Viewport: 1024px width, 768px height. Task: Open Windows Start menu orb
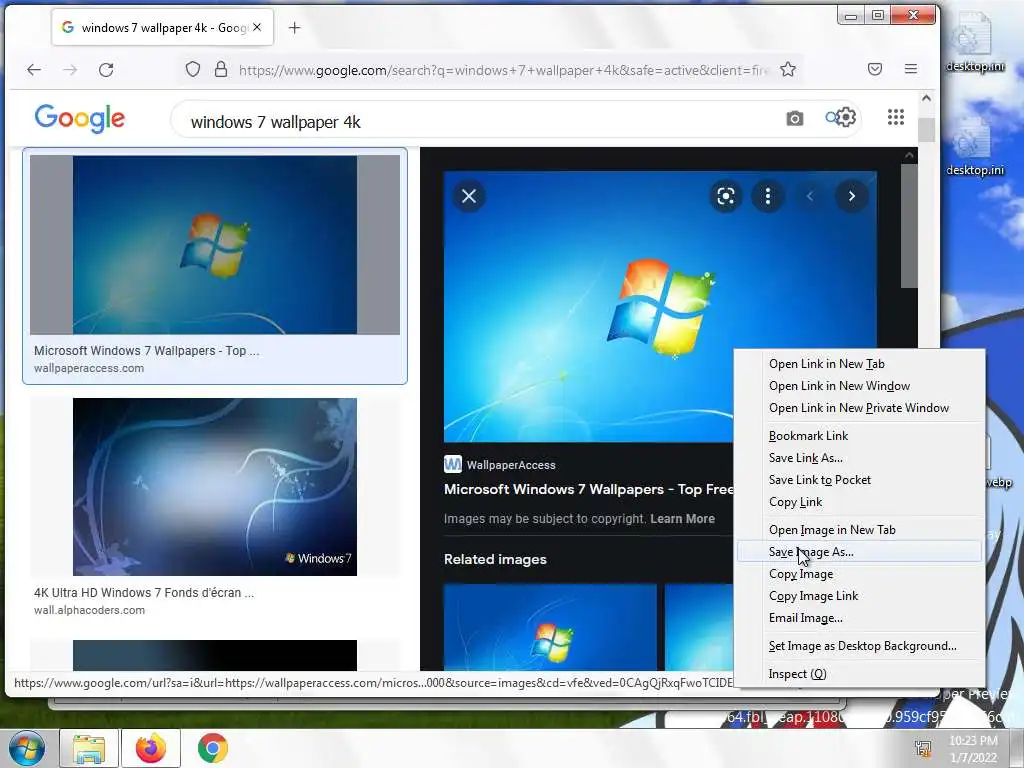tap(26, 748)
